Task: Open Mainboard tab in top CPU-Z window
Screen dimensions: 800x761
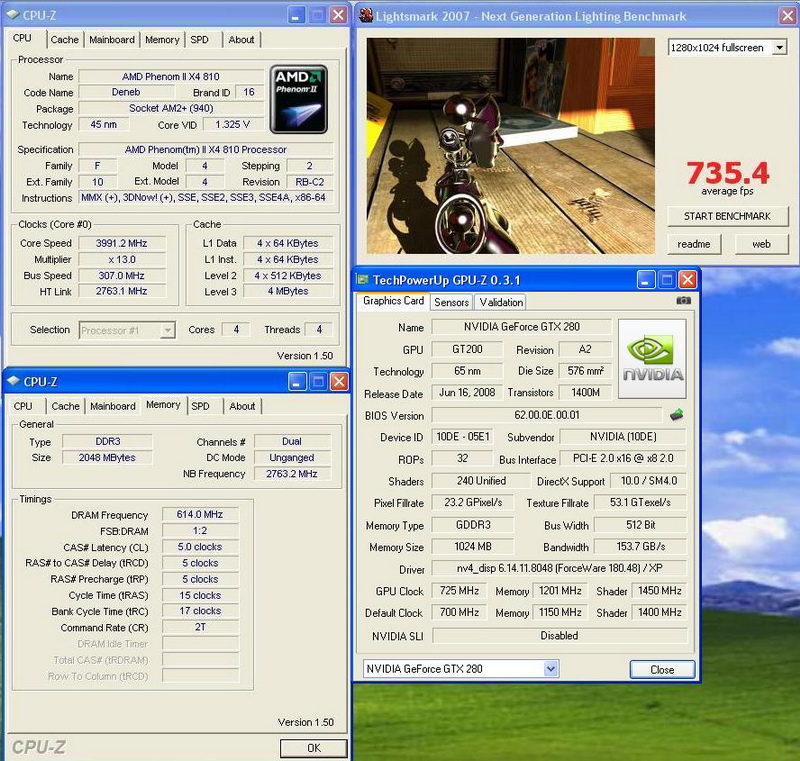Action: [x=112, y=40]
